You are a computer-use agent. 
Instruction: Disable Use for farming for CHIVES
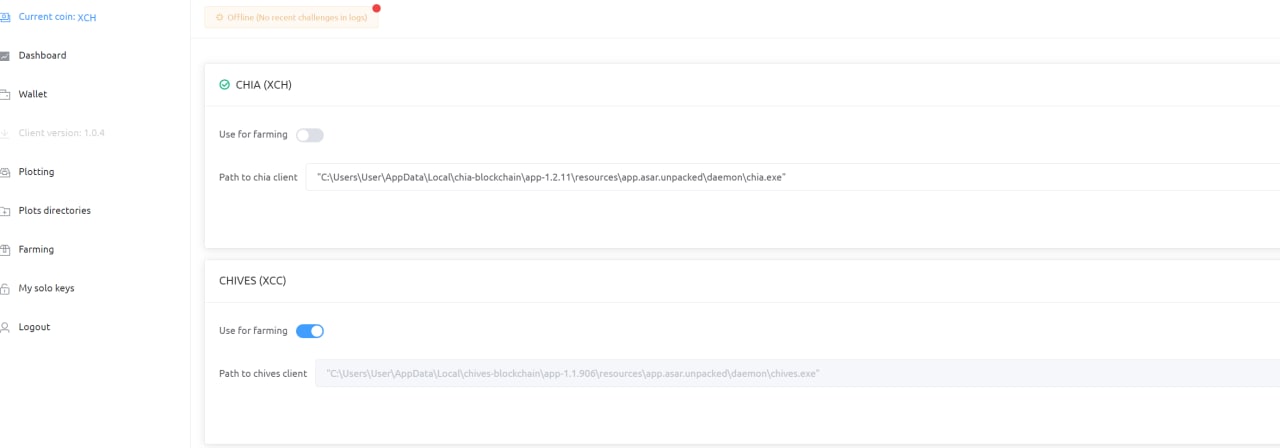(x=310, y=331)
